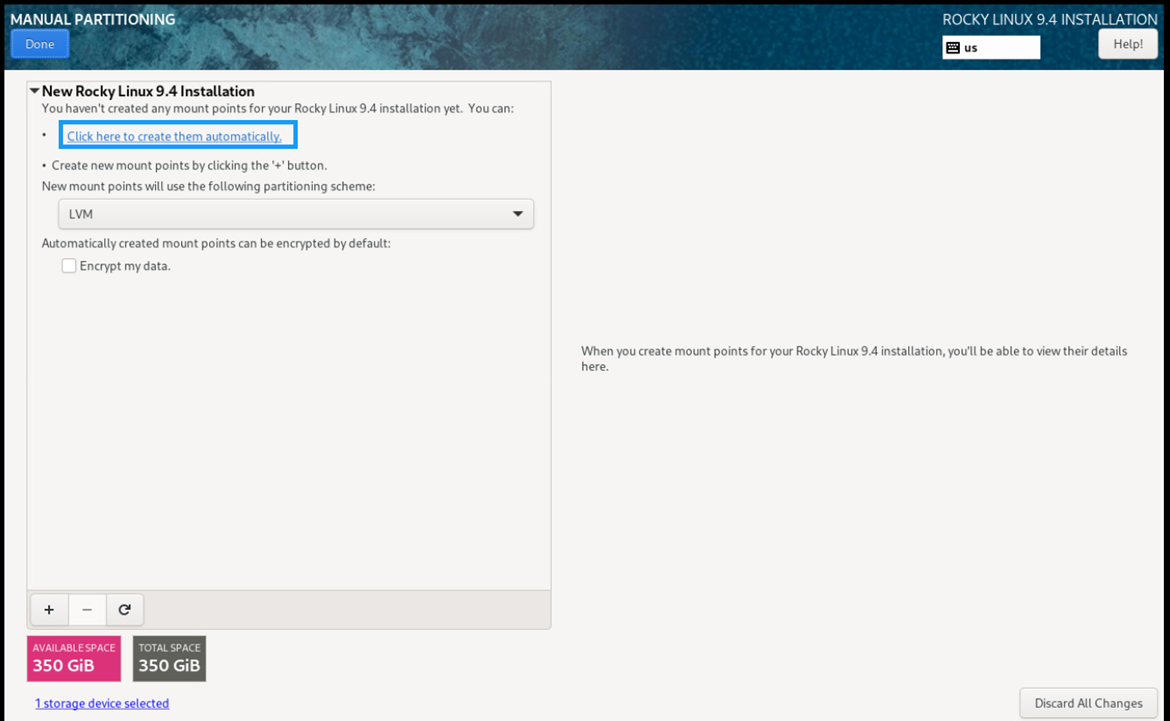
Task: Collapse the New Rocky Linux 9.4 Installation section
Action: point(34,91)
